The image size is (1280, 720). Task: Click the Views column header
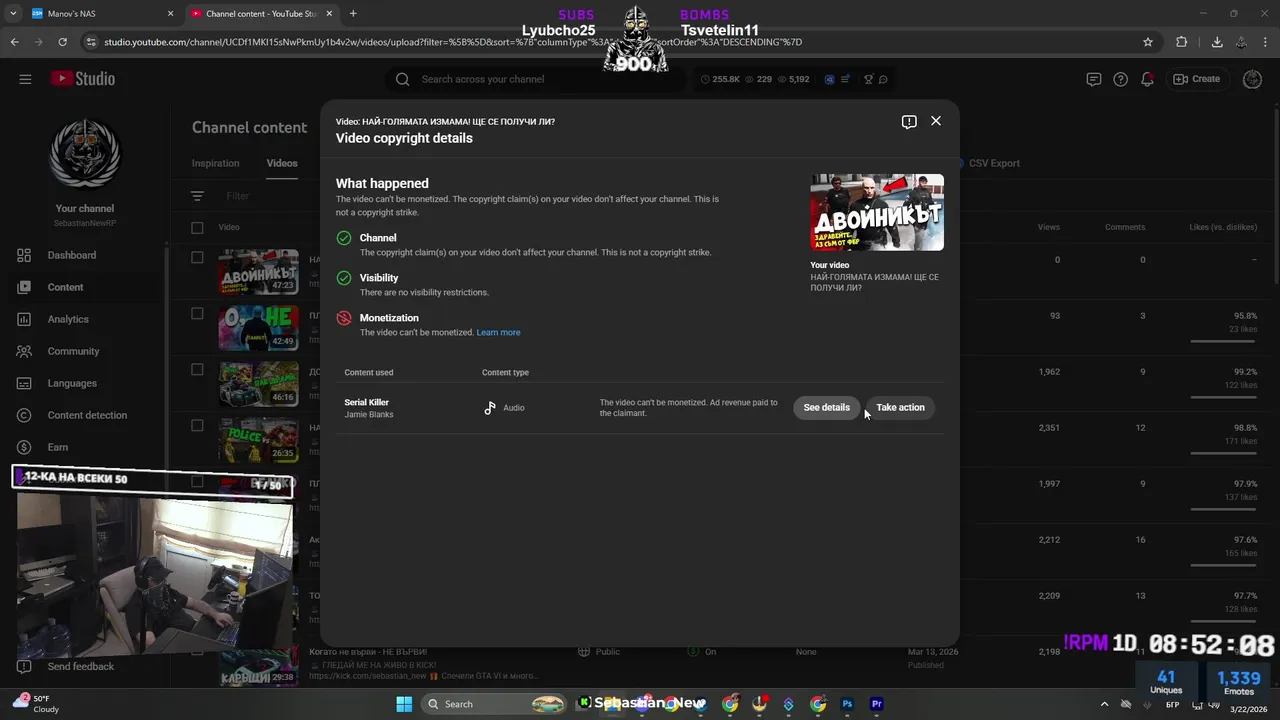click(x=1048, y=227)
